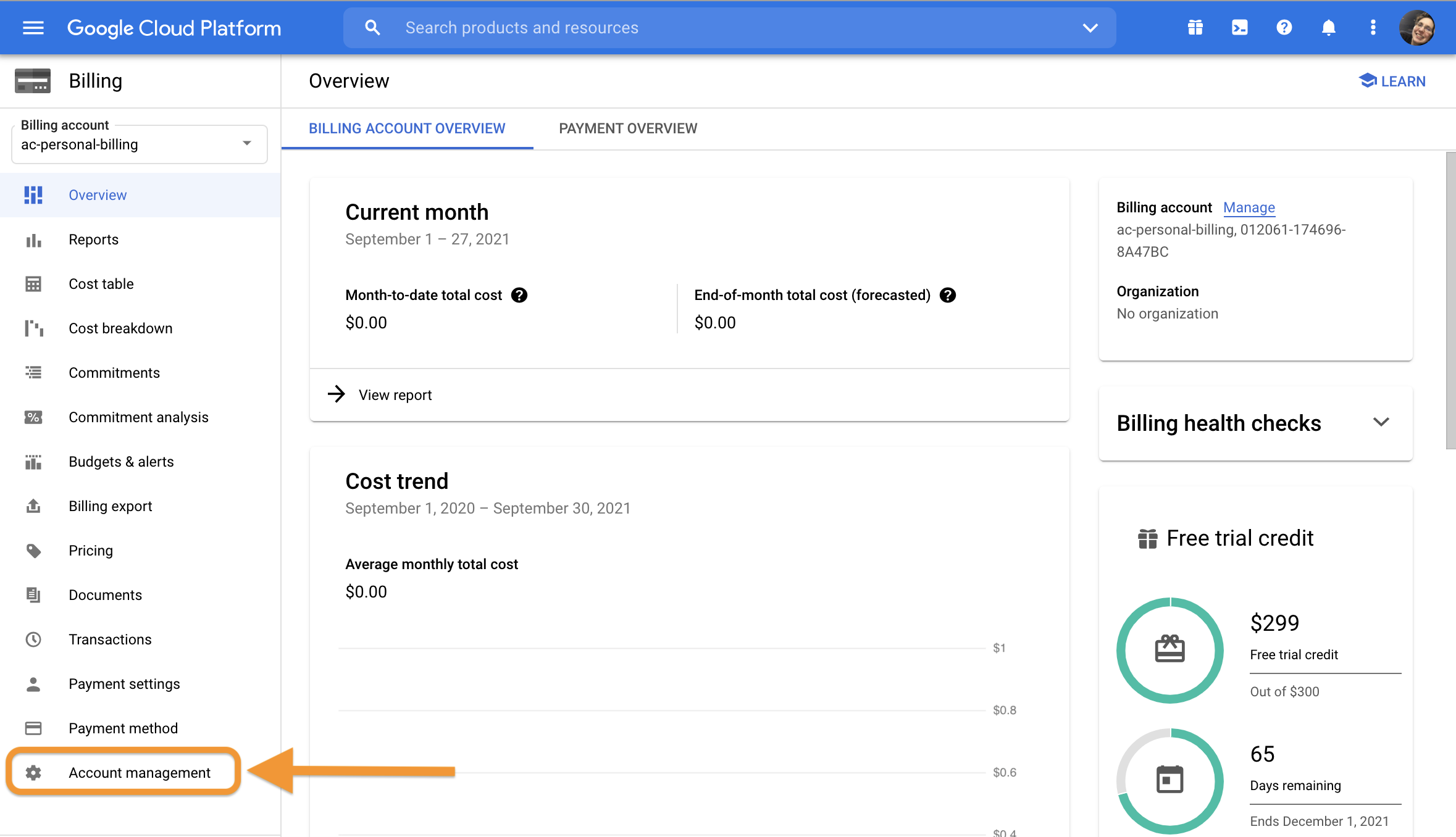Click the Free trial credit heading
The width and height of the screenshot is (1456, 837).
(1240, 538)
